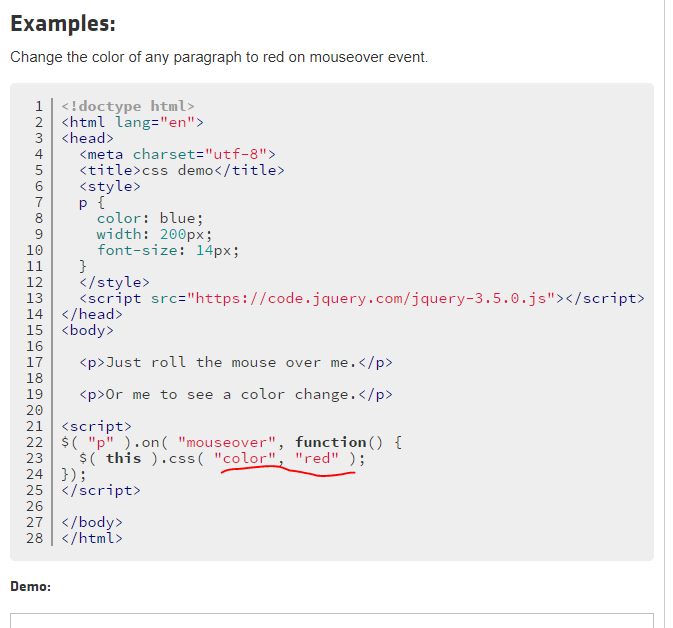Screen dimensions: 673x628
Task: Click the <title>css demo</title> line
Action: coord(182,170)
